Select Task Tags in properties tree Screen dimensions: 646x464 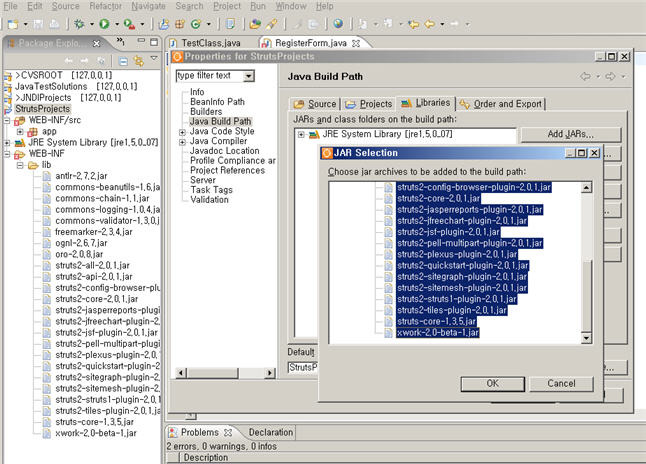click(x=211, y=190)
